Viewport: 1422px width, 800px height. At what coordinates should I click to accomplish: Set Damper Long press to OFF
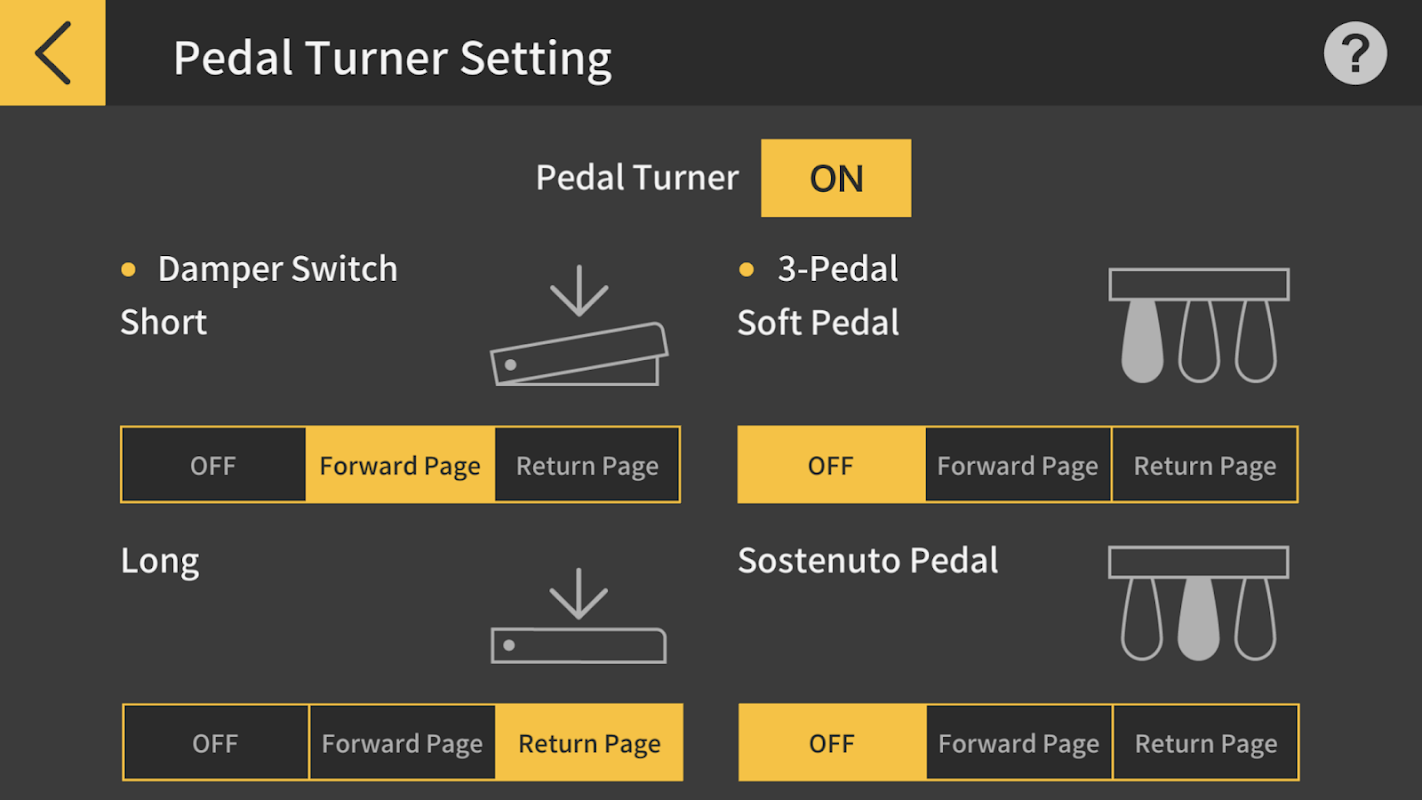[x=215, y=743]
